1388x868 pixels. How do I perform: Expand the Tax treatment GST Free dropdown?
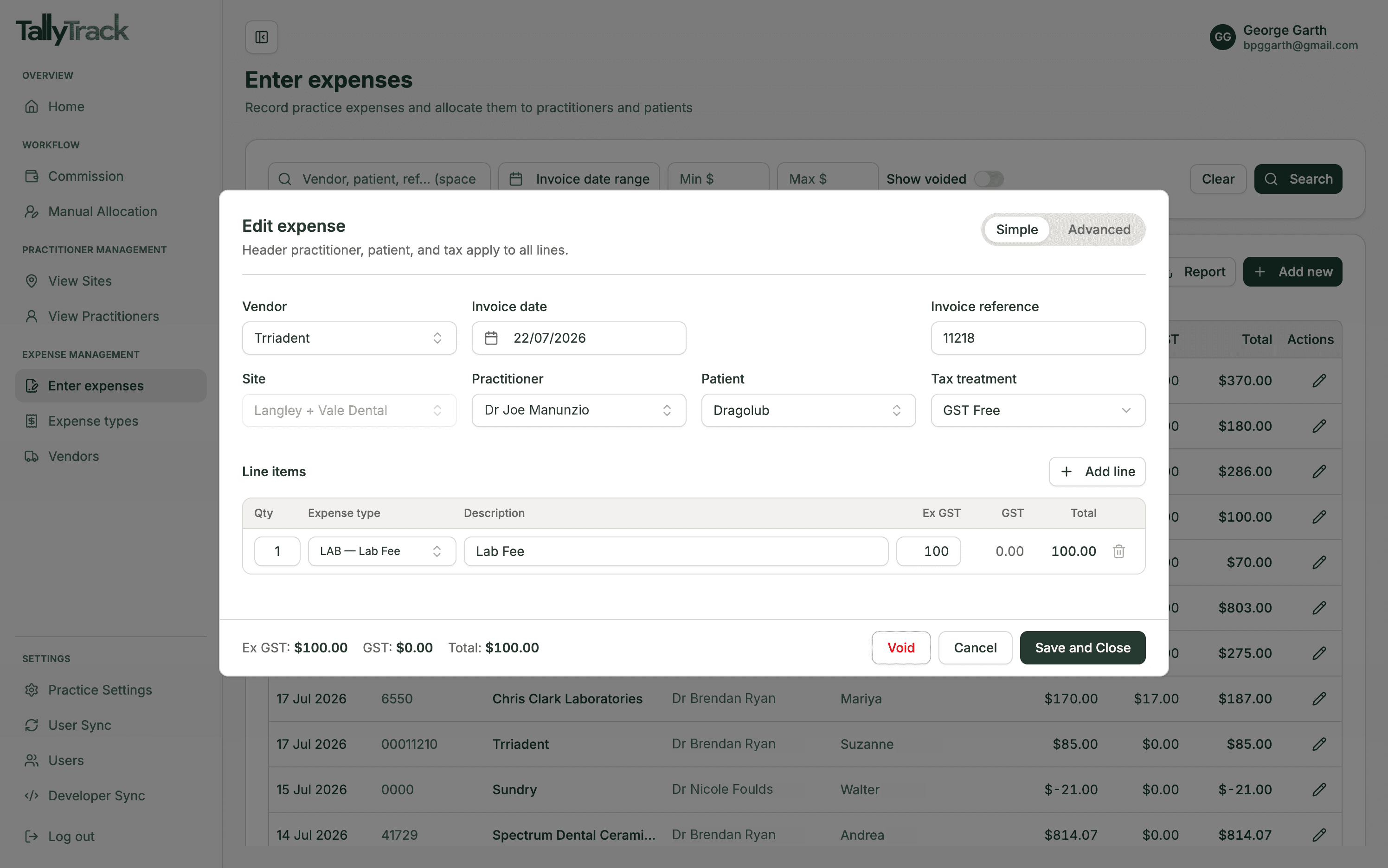click(x=1038, y=410)
